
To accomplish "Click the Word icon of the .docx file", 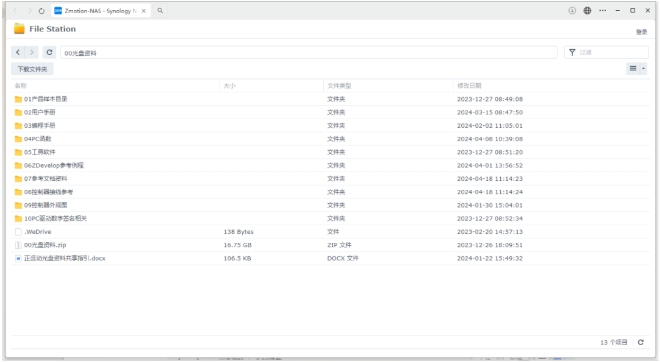I will [18, 258].
